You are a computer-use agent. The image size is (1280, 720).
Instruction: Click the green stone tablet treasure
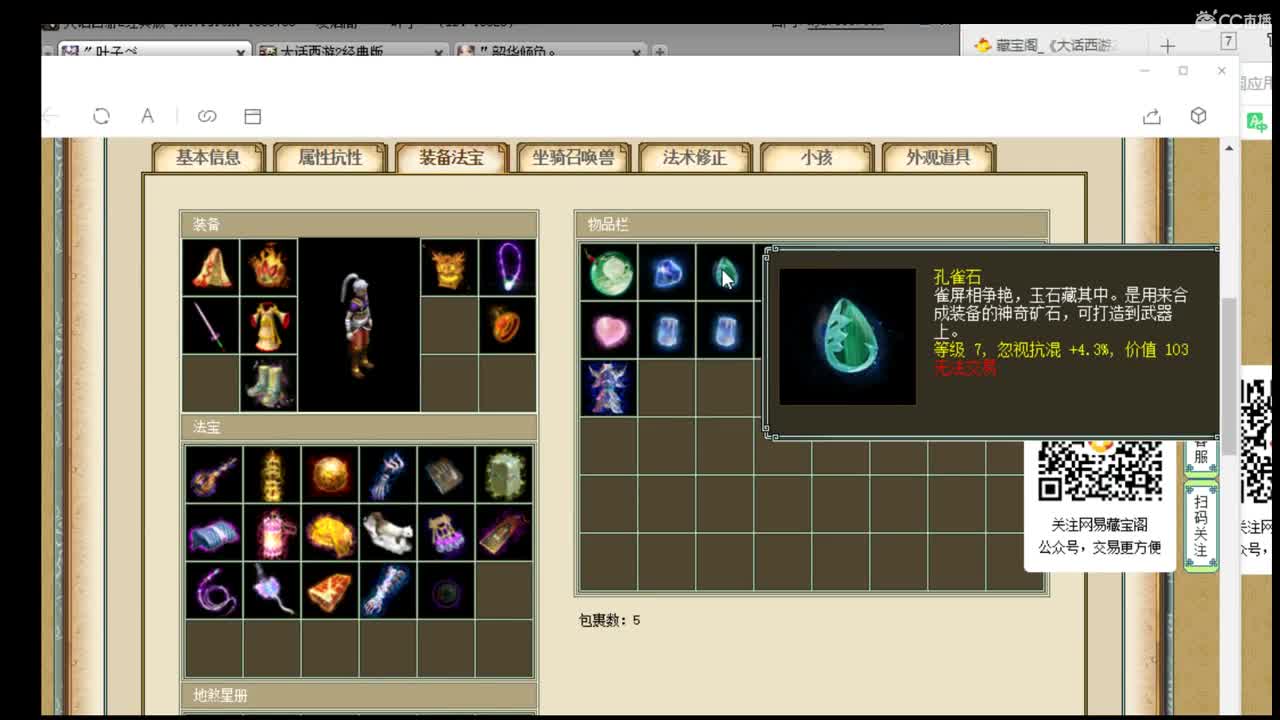505,475
